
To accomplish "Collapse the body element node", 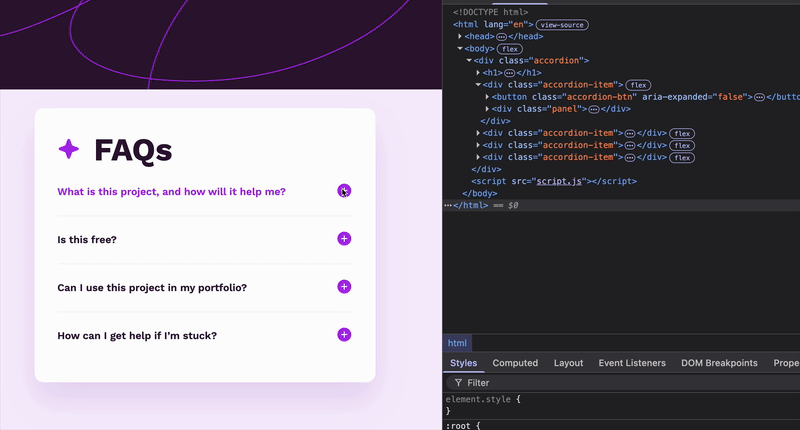I will [x=460, y=48].
